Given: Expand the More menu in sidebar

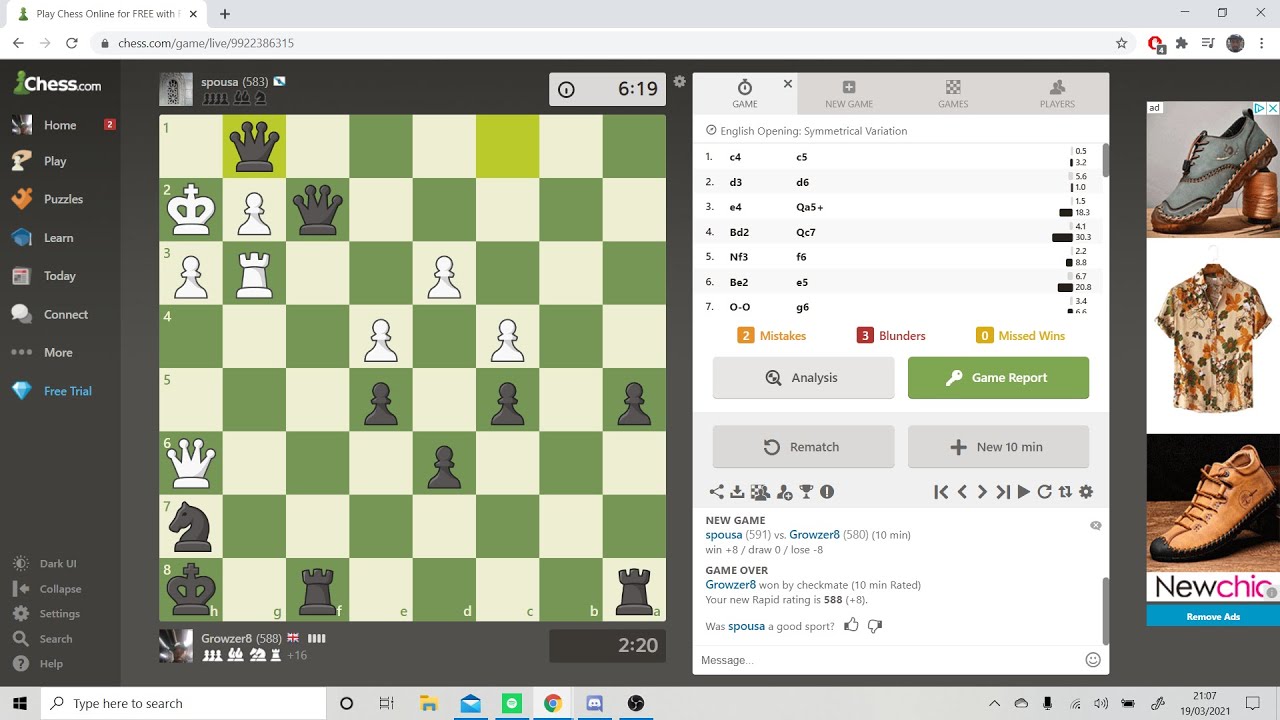Looking at the screenshot, I should pos(58,352).
